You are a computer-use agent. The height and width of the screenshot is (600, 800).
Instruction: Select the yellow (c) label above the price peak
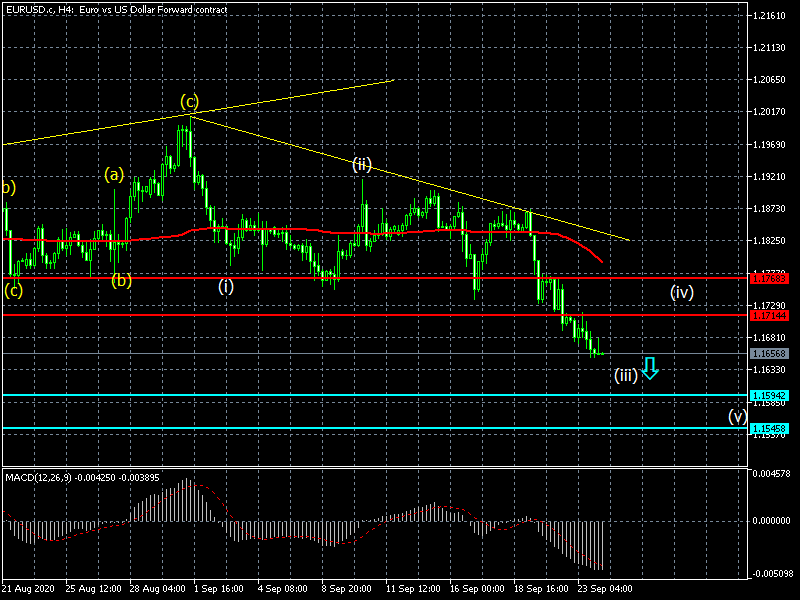pyautogui.click(x=189, y=102)
